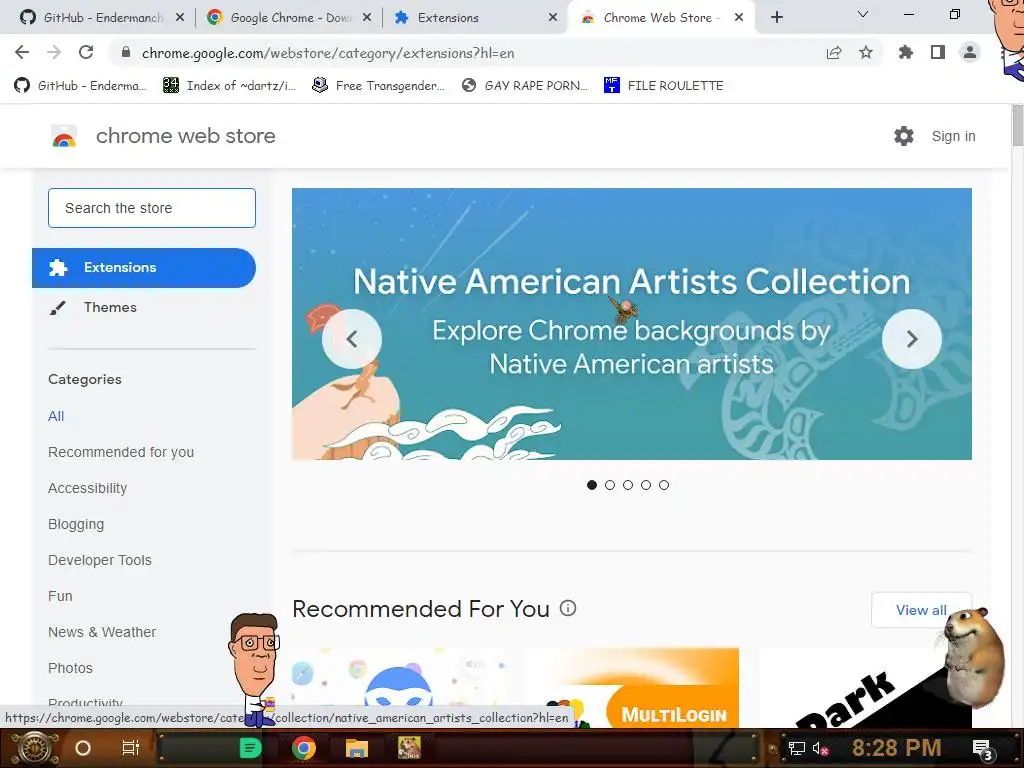Screen dimensions: 1024x768
Task: Open Task View on the taskbar
Action: (131, 748)
